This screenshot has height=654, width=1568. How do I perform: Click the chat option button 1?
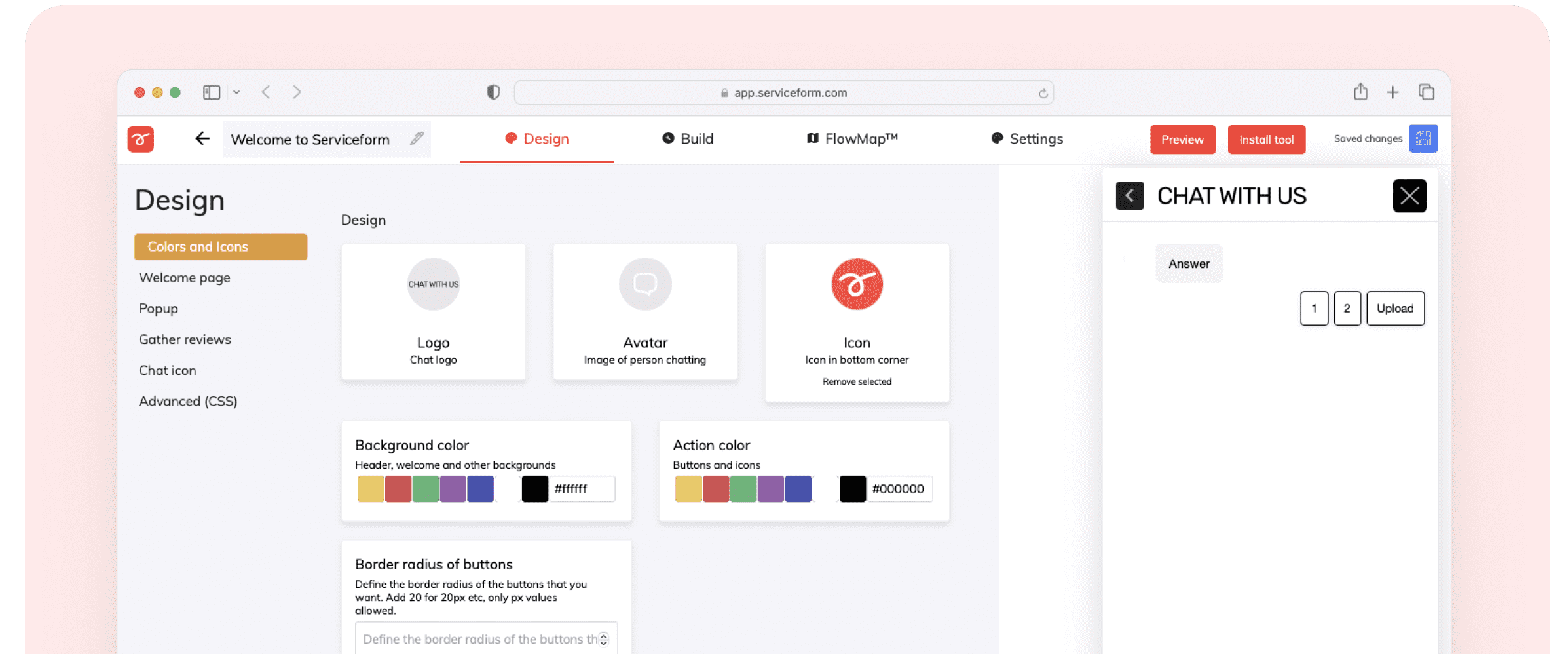click(x=1315, y=308)
